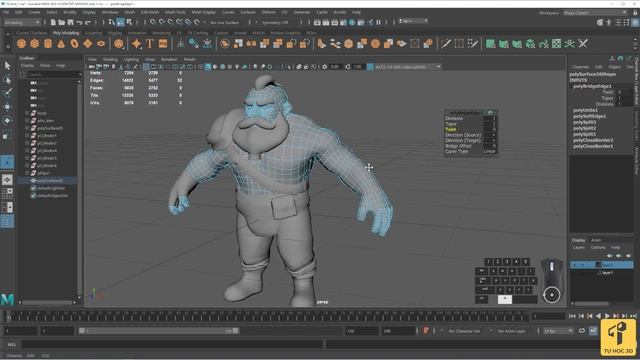Image resolution: width=640 pixels, height=360 pixels.
Task: Click the SVG shelf icon
Action: (163, 43)
